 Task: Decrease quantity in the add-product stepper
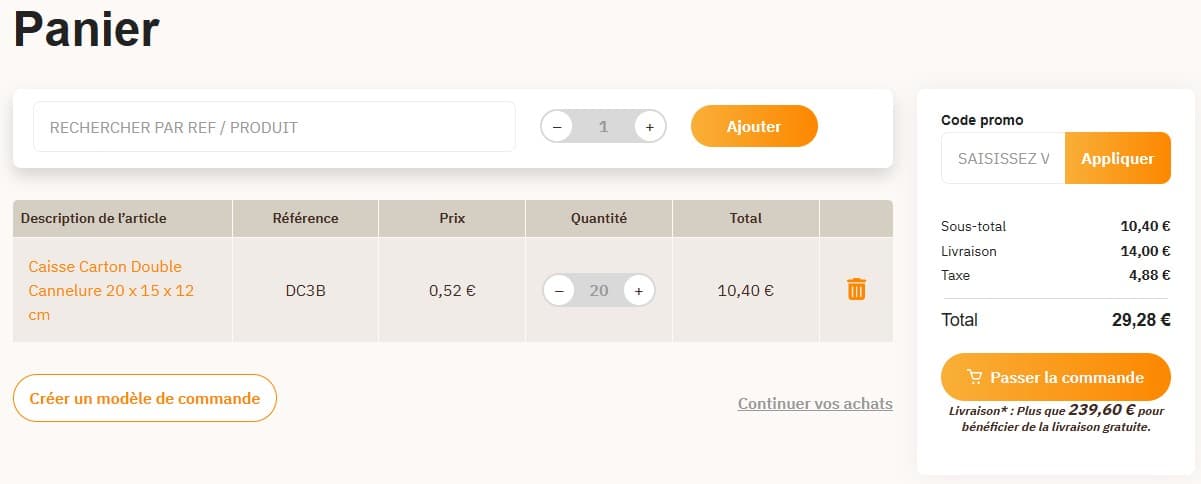click(x=557, y=127)
